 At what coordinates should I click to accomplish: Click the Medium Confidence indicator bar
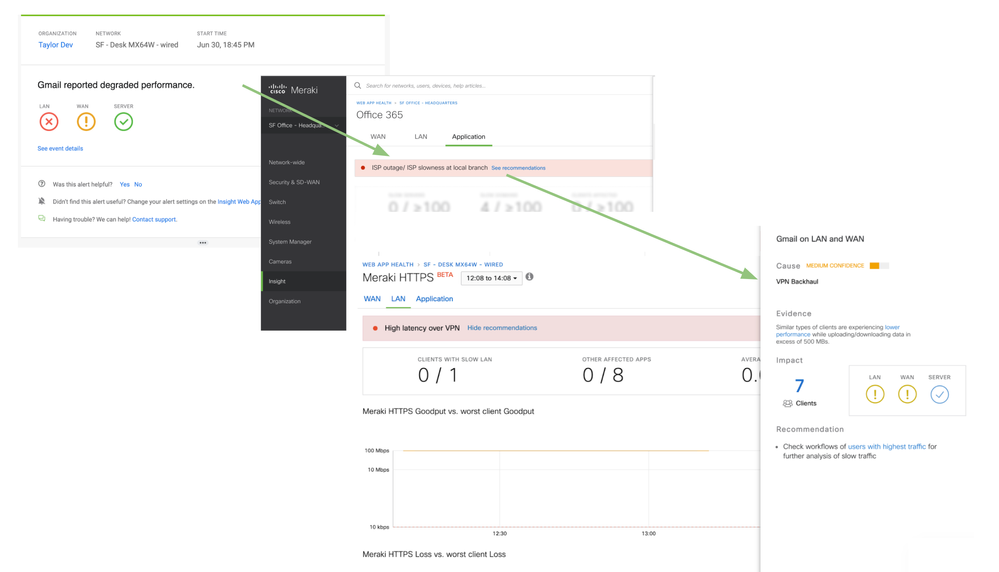pos(878,266)
